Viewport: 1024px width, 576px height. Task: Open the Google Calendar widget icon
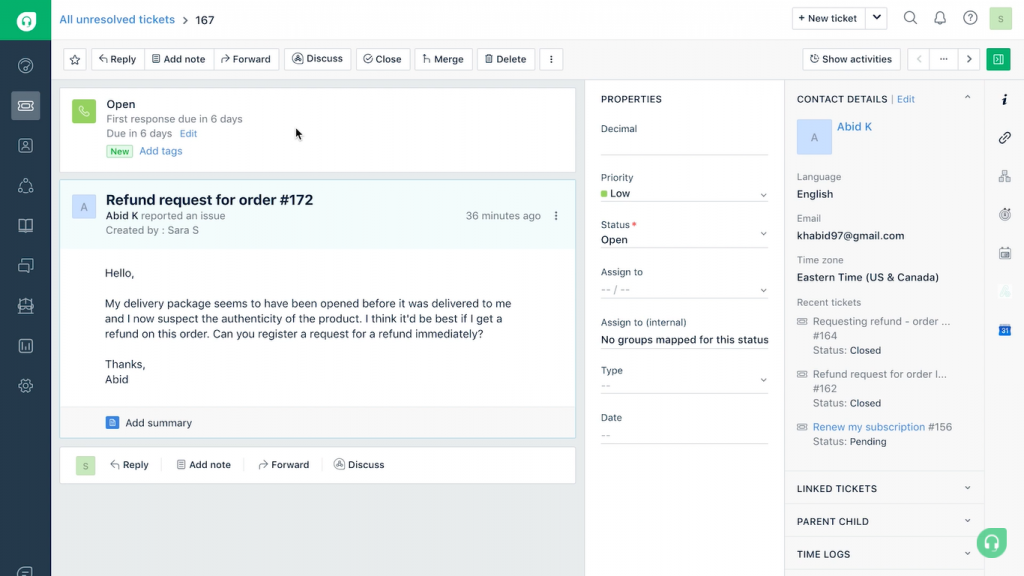[x=1005, y=330]
